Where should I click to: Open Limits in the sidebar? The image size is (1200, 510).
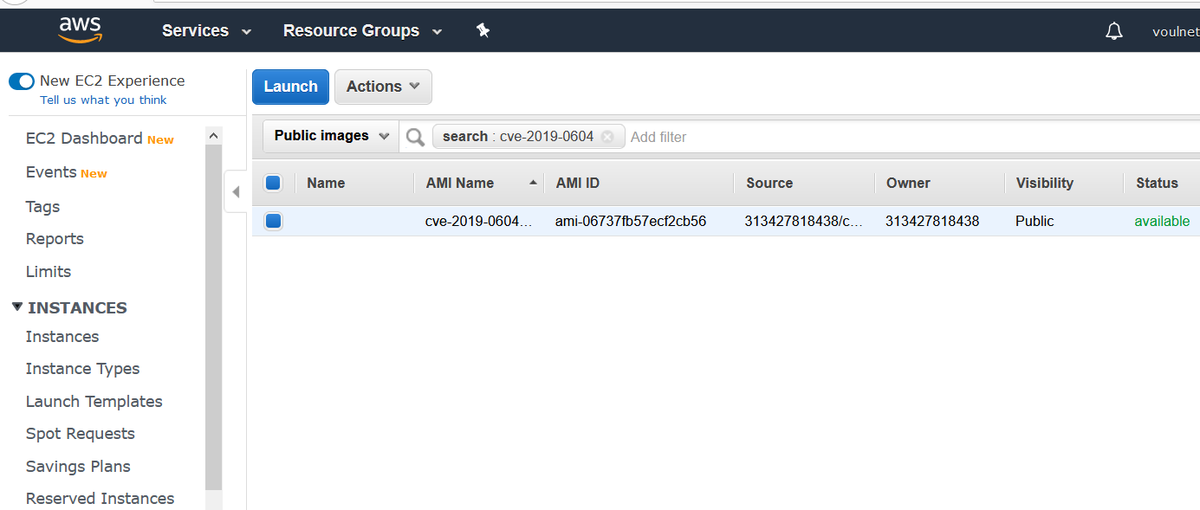pyautogui.click(x=48, y=272)
